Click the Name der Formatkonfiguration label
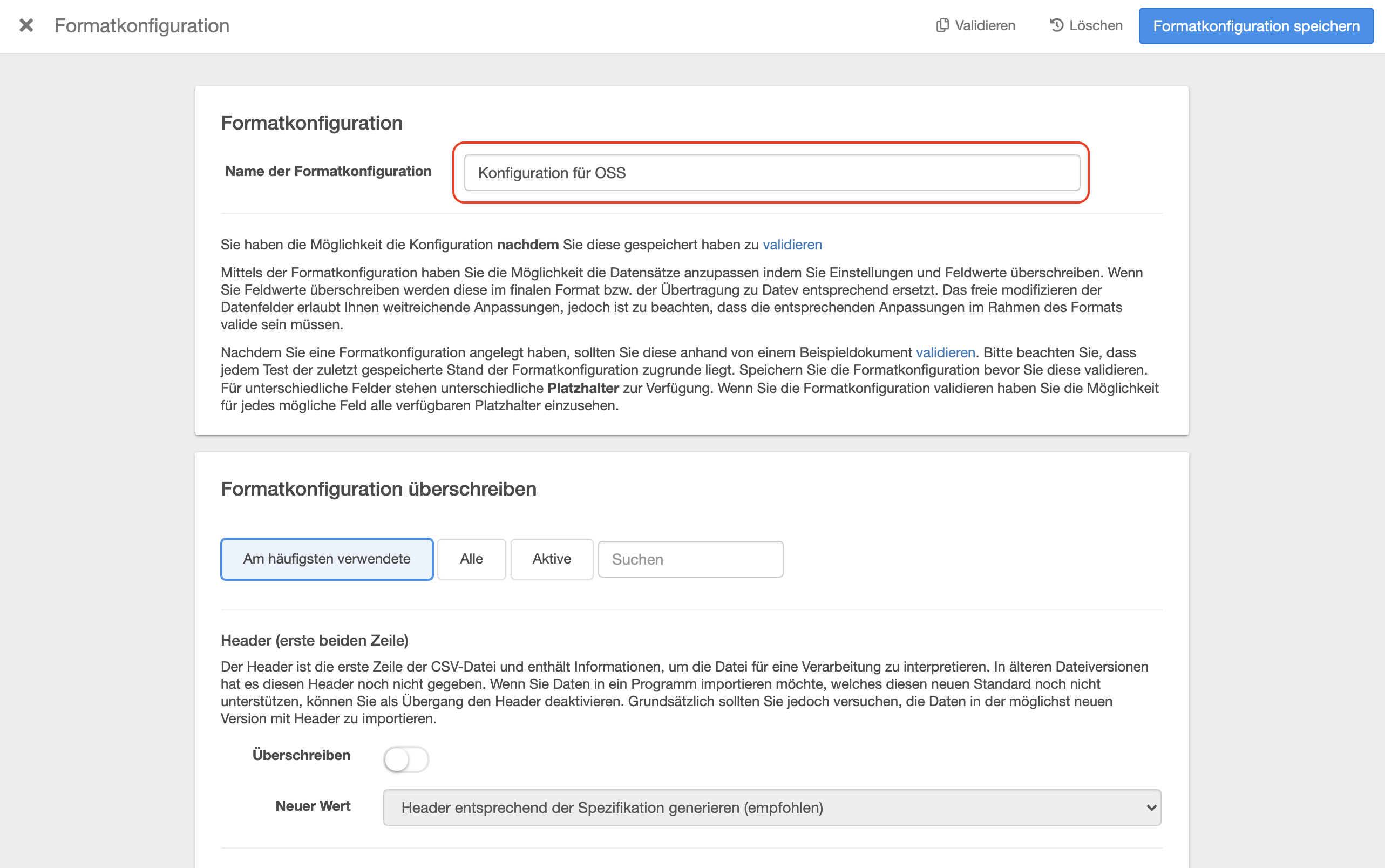 (328, 171)
